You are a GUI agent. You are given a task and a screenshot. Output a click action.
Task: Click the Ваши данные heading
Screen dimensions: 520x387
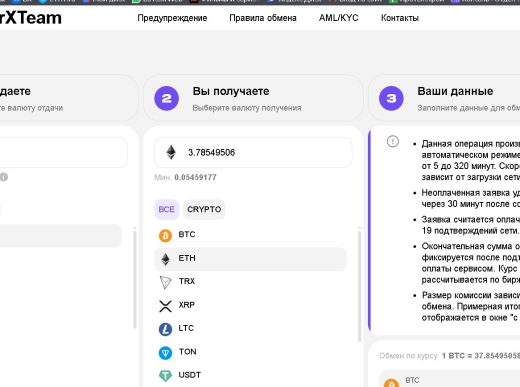pyautogui.click(x=455, y=91)
